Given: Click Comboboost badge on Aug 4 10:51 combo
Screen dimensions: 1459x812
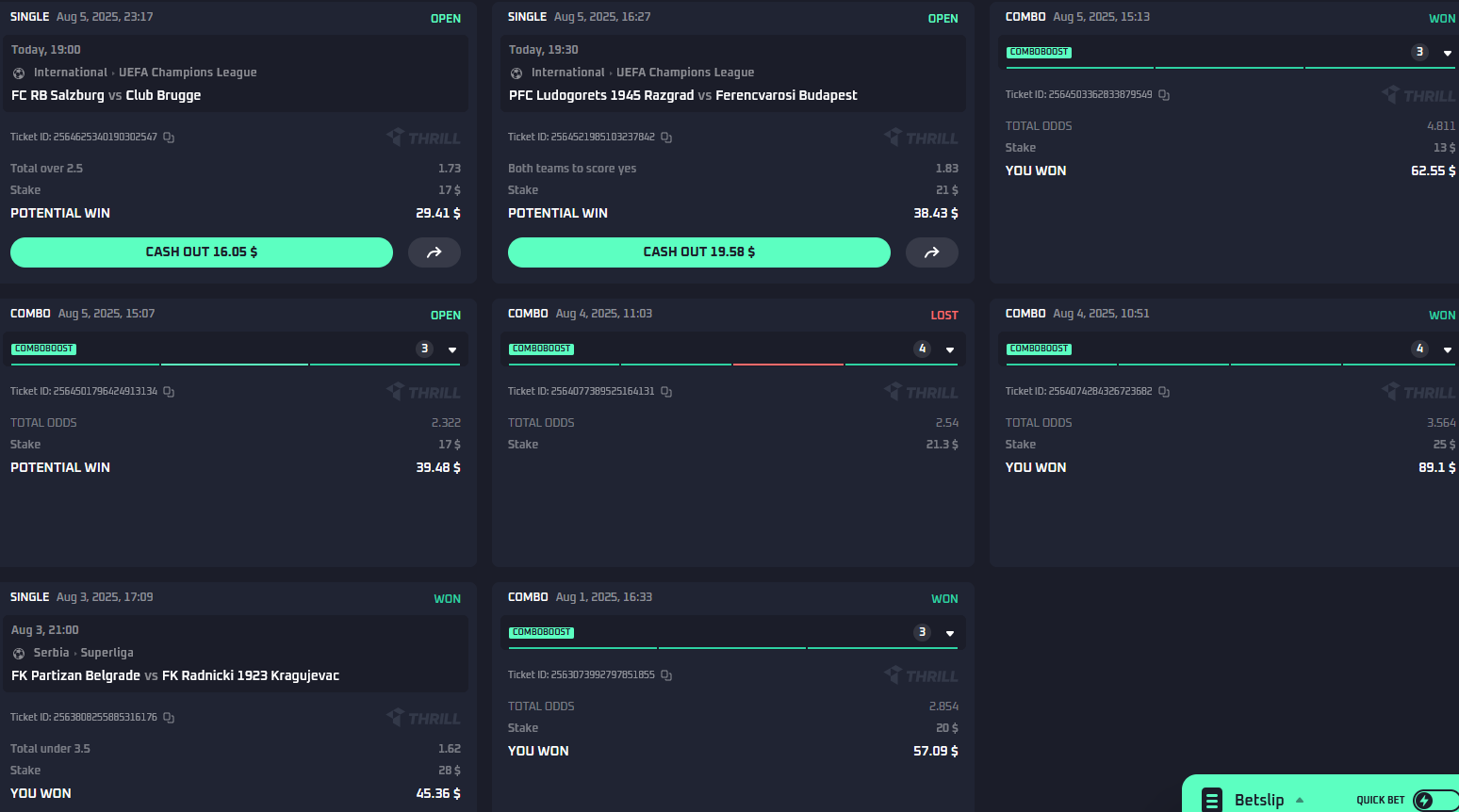Looking at the screenshot, I should point(1039,349).
